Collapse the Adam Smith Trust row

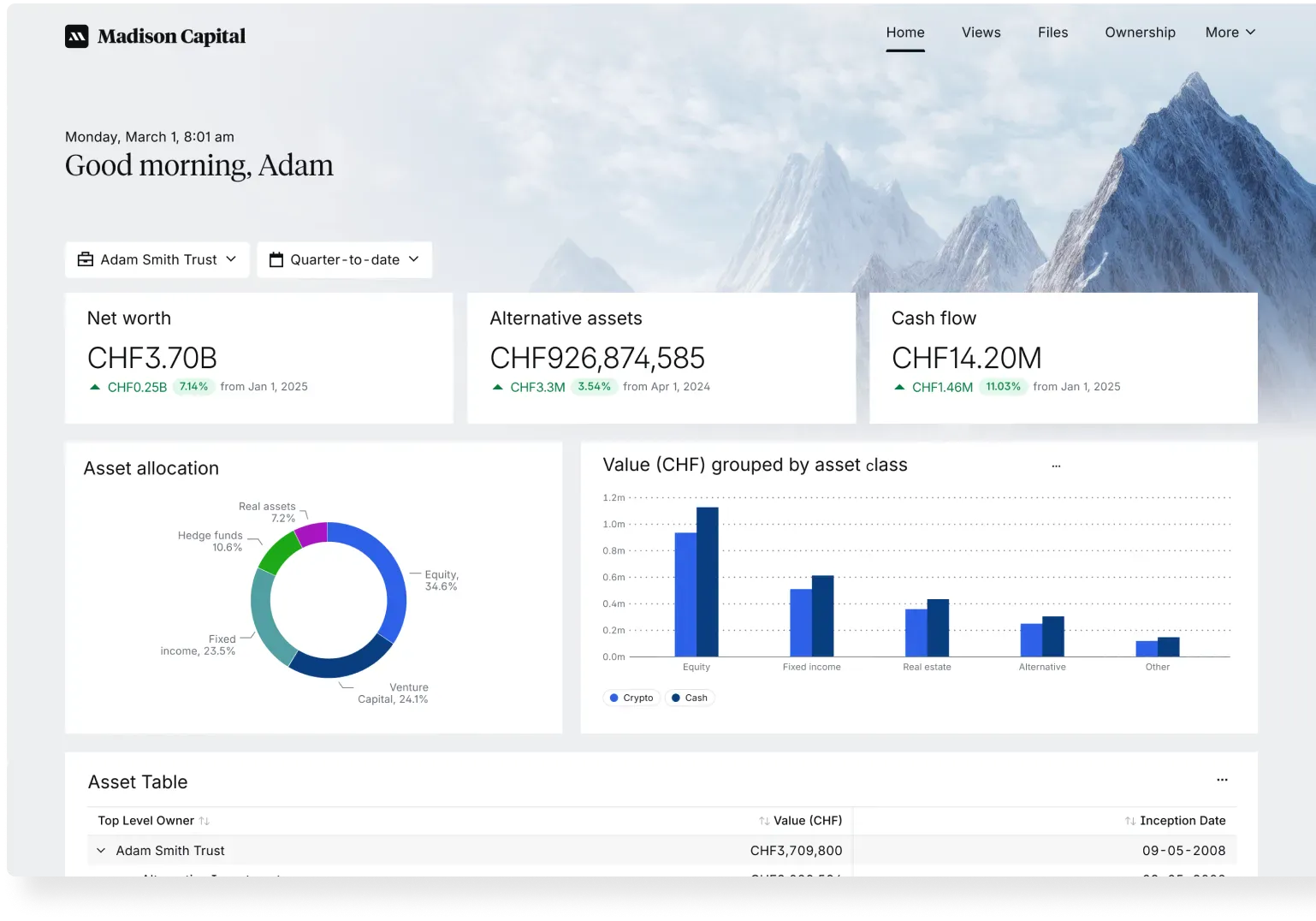[x=101, y=851]
